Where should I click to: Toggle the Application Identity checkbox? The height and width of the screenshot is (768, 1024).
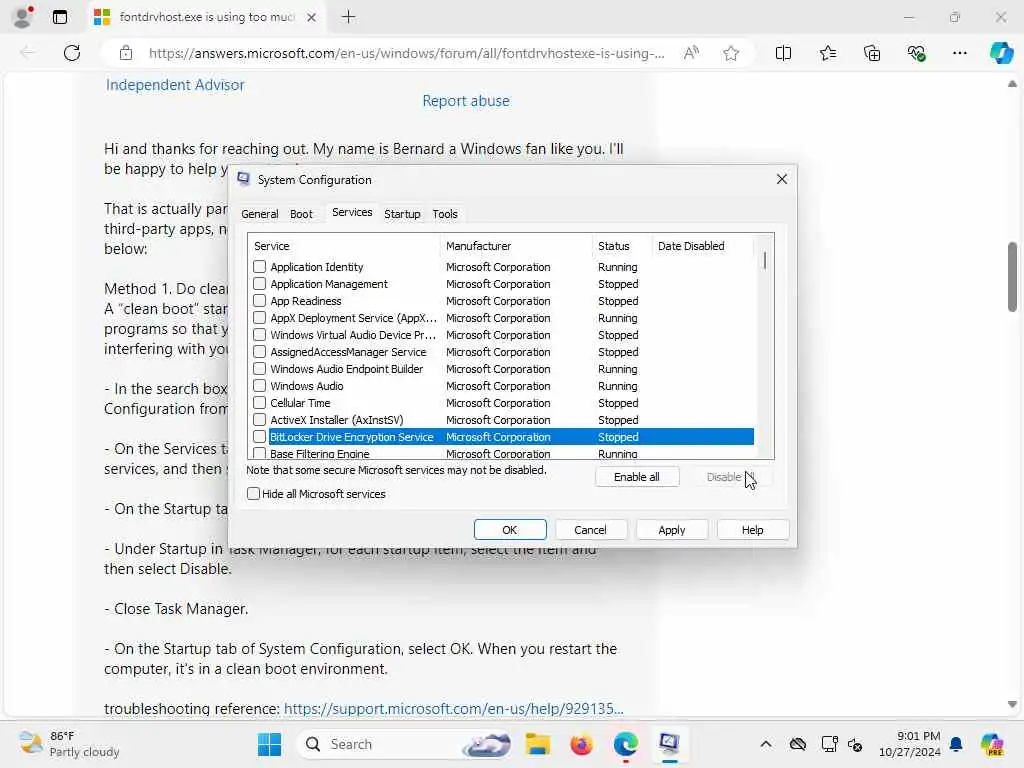coord(259,266)
